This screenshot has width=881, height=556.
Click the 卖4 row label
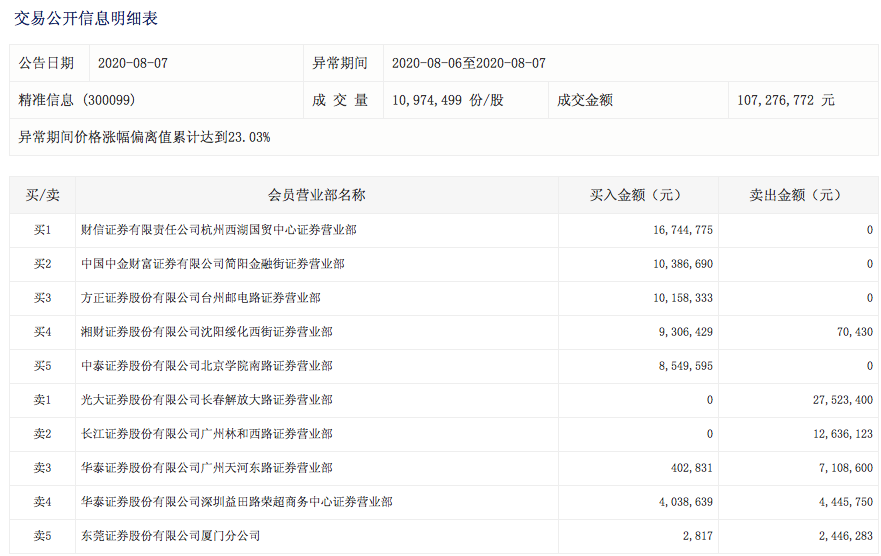click(42, 502)
